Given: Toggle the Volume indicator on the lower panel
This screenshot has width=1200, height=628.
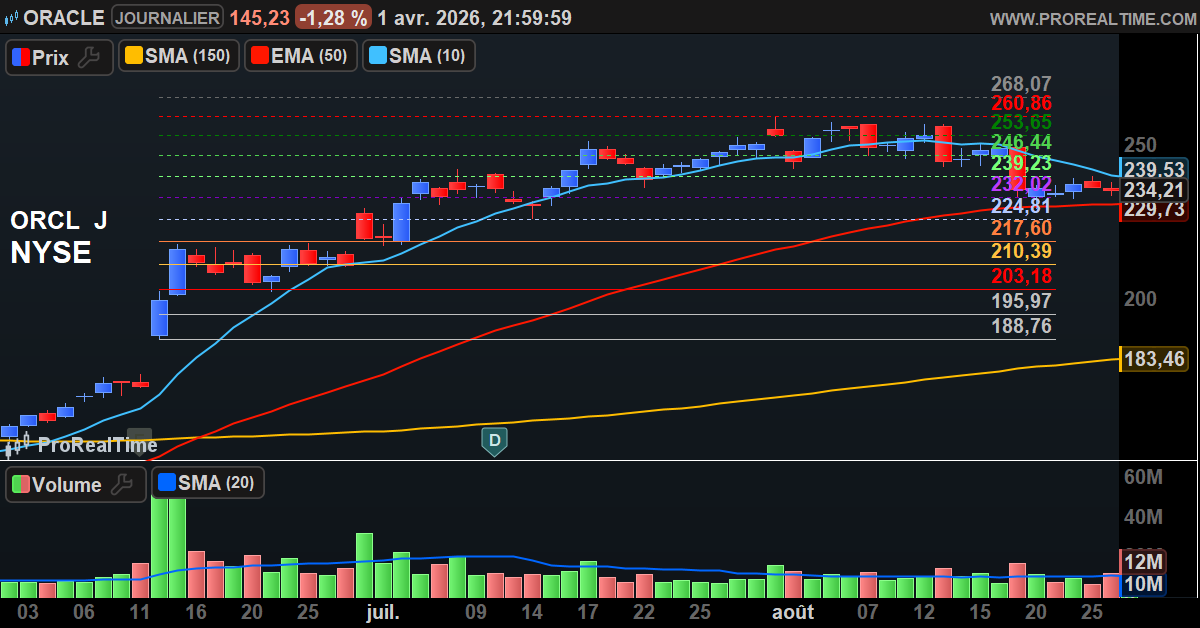Looking at the screenshot, I should (76, 484).
